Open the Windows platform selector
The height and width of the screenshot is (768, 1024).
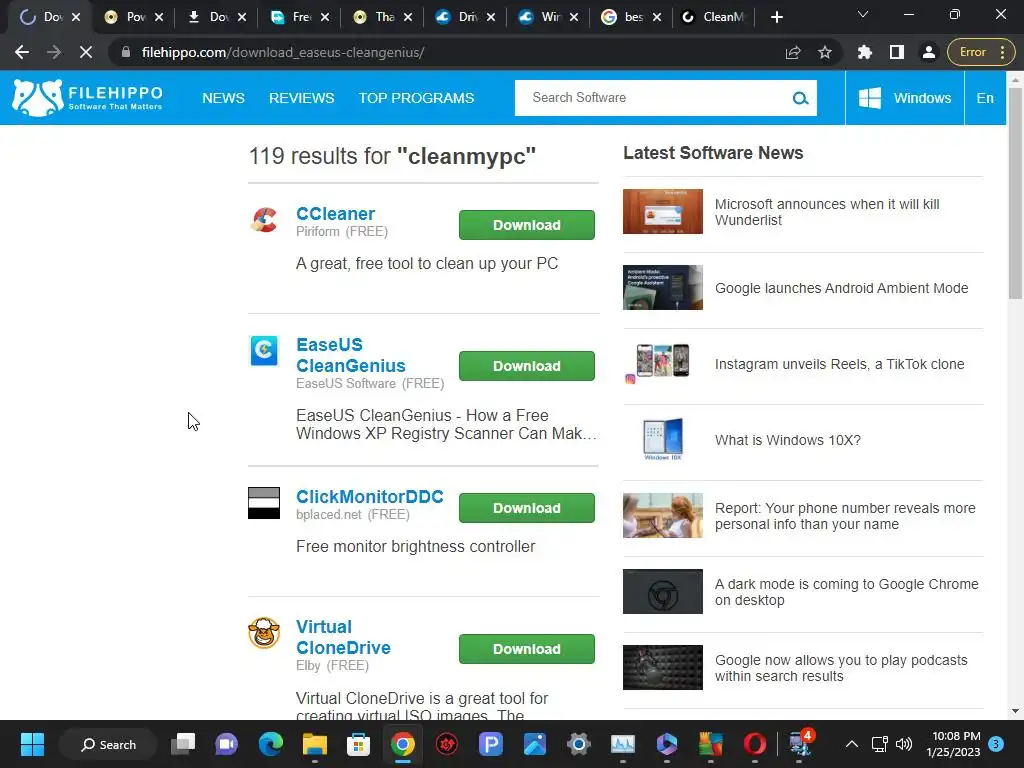pos(904,98)
